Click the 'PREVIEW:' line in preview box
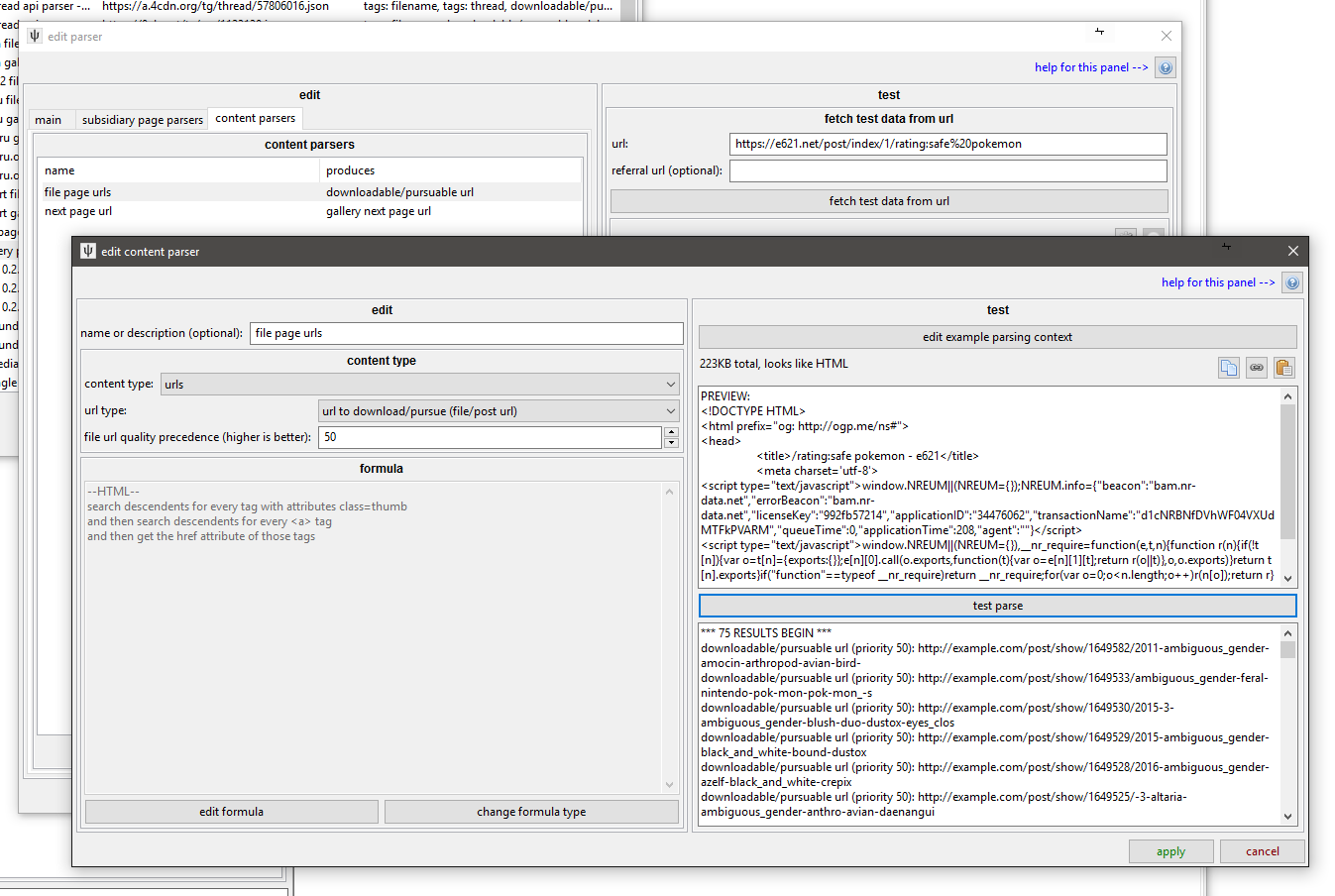1335x896 pixels. coord(725,396)
